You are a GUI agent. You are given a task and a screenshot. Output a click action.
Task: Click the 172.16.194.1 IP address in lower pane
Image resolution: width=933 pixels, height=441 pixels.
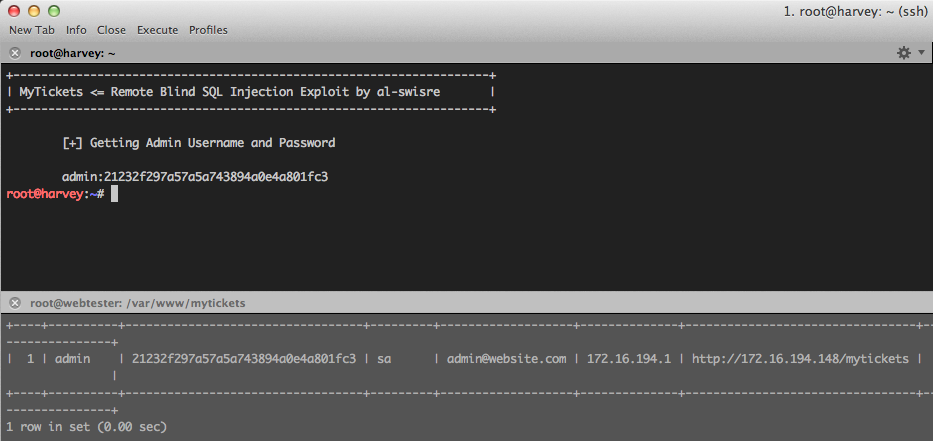[629, 359]
